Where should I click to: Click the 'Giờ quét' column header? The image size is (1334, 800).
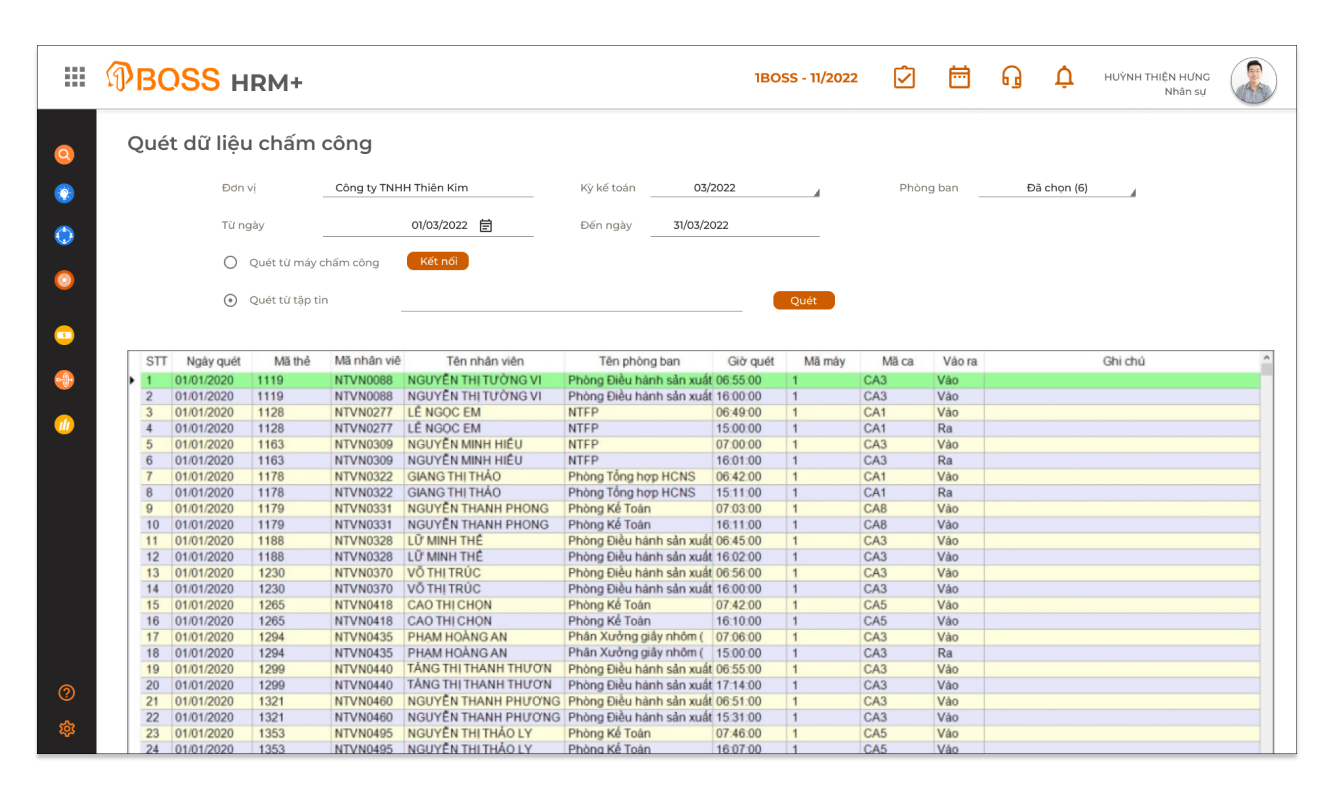tap(750, 361)
